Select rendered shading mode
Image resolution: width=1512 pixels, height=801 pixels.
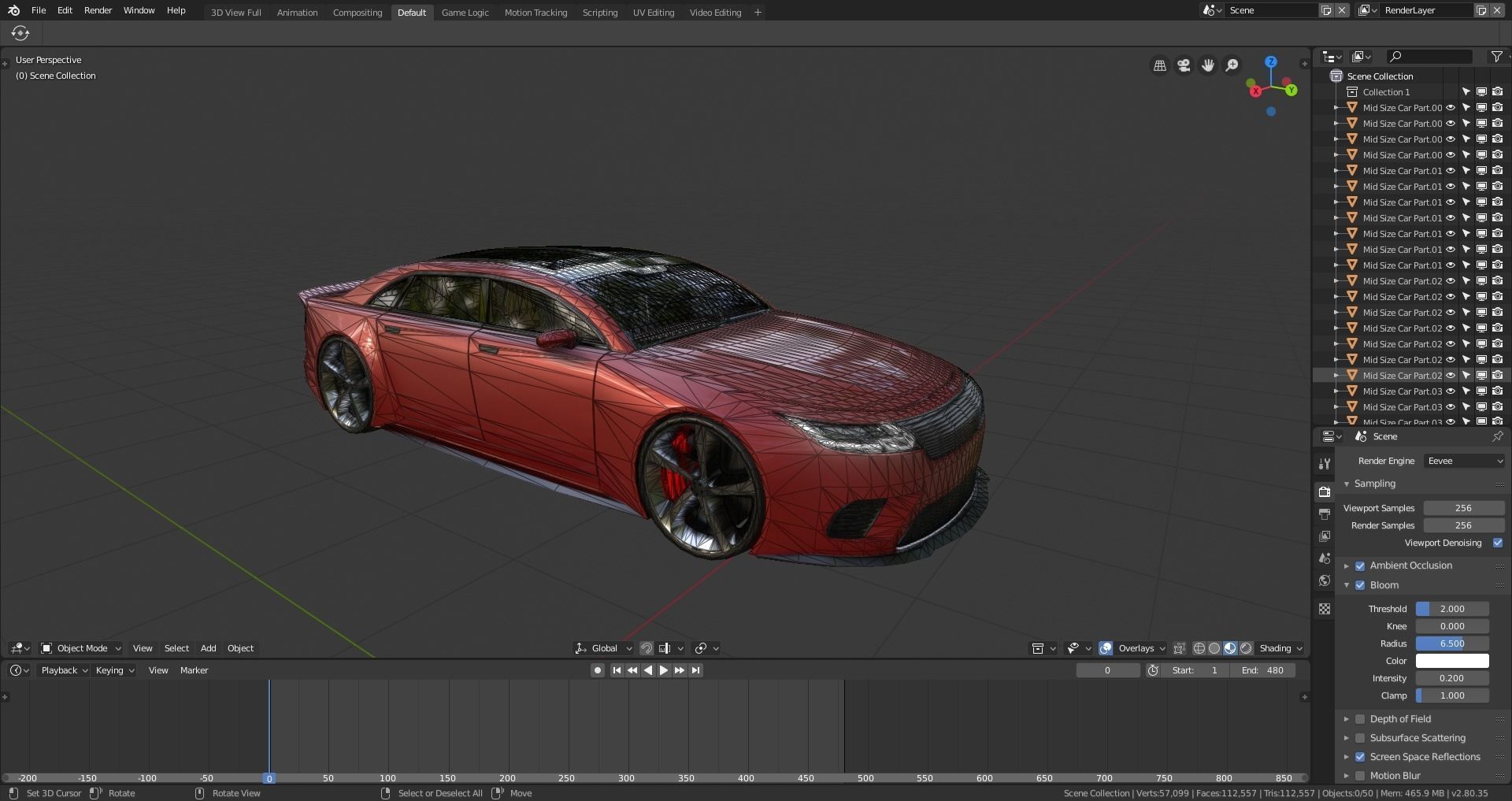[x=1246, y=648]
